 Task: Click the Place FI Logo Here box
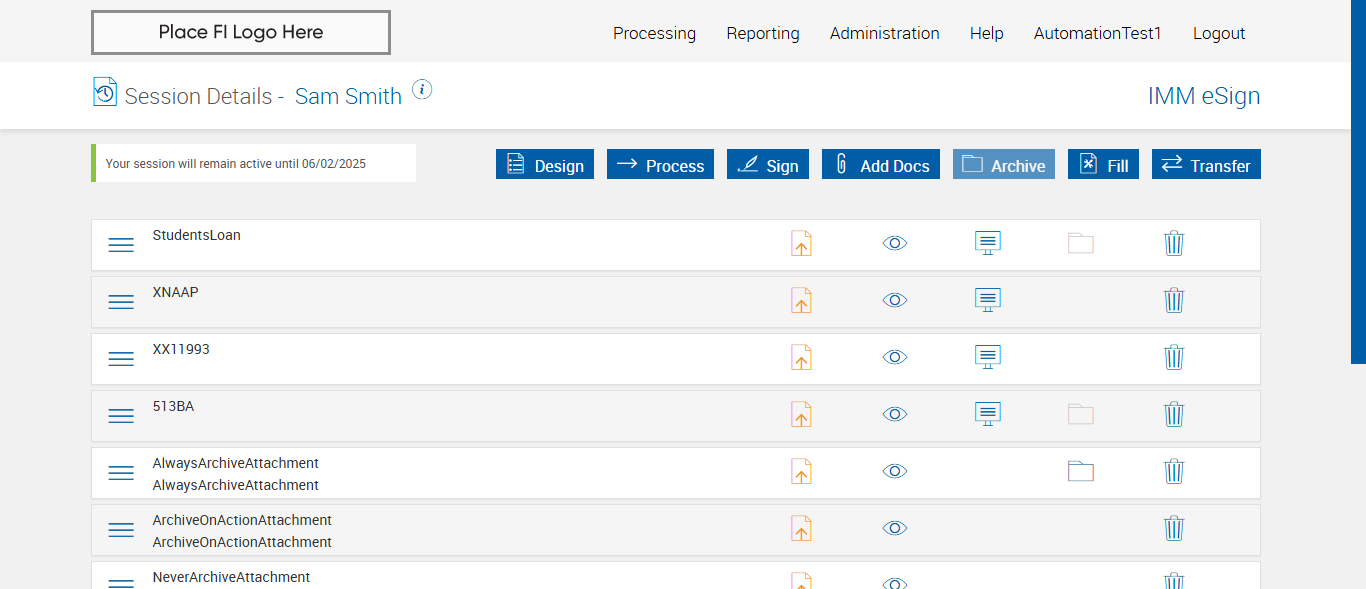tap(241, 32)
